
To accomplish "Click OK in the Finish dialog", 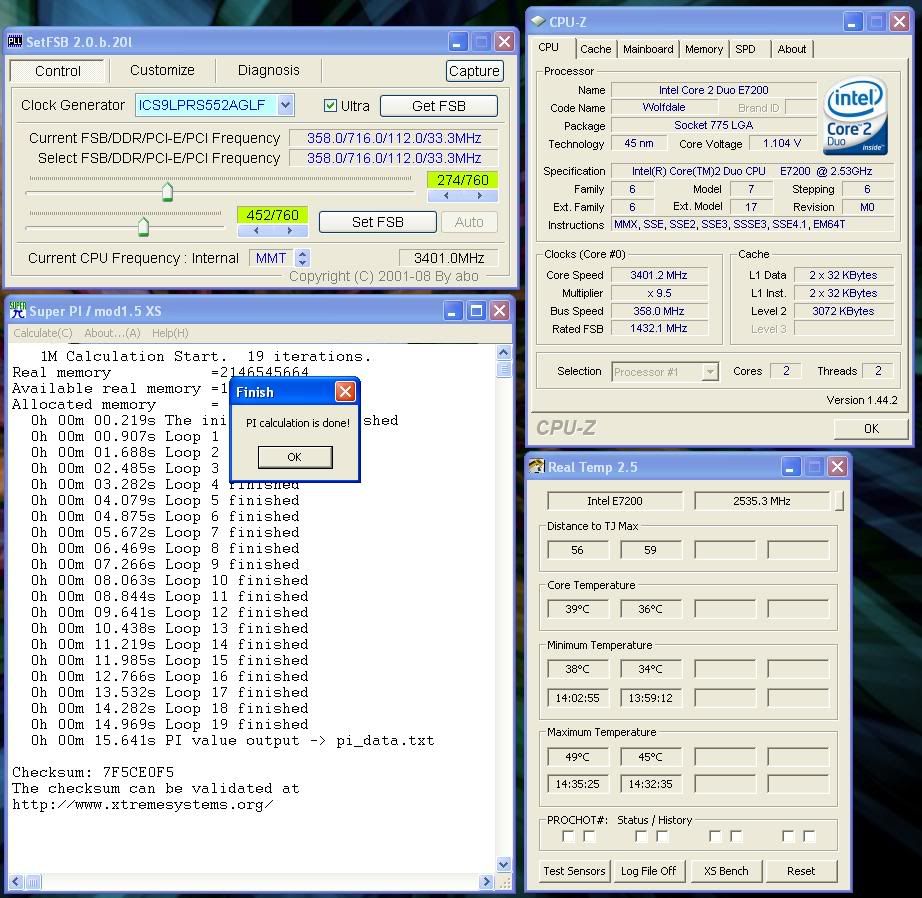I will (x=295, y=457).
